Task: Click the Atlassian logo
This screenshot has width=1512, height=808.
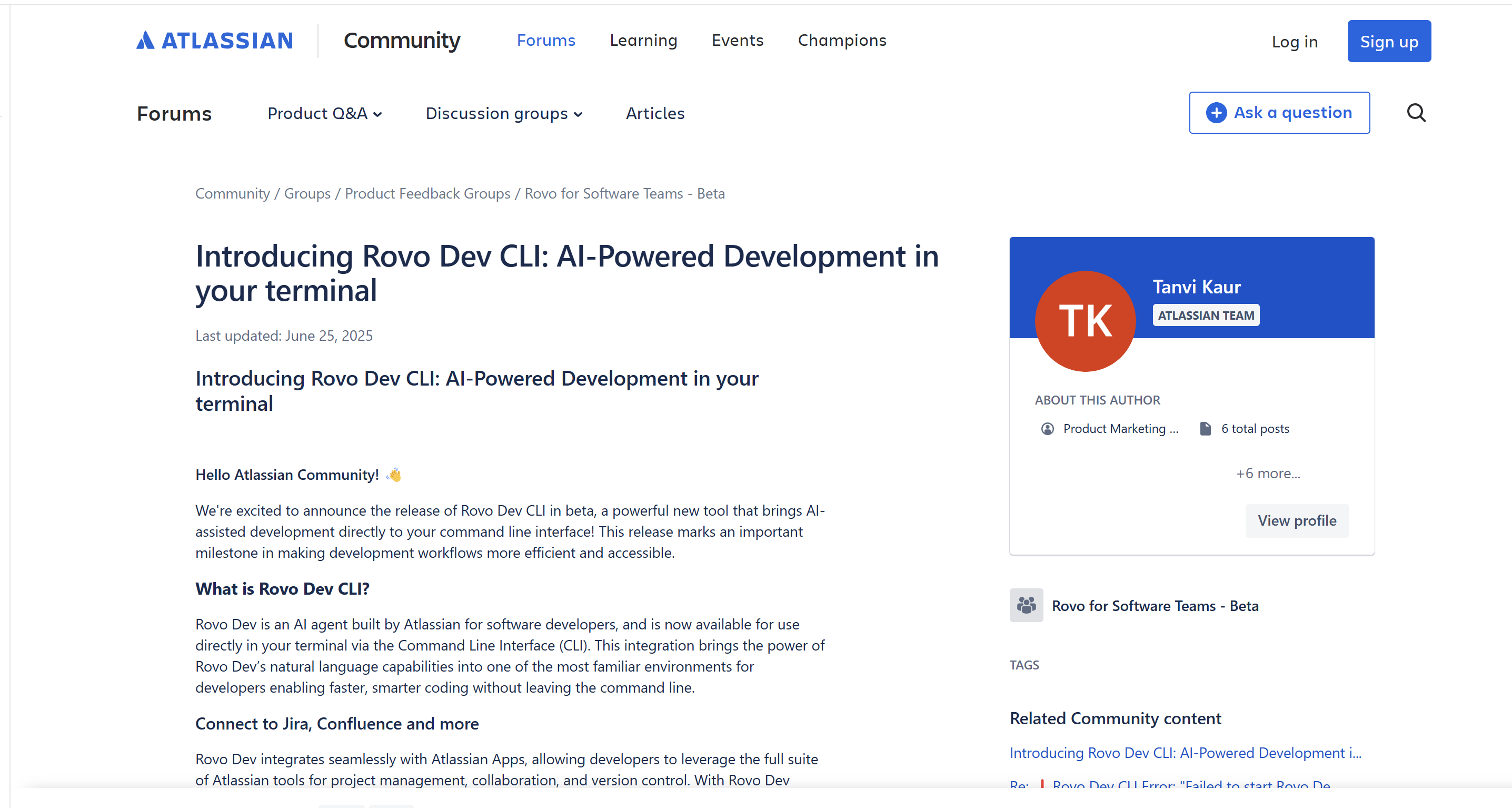Action: point(214,41)
